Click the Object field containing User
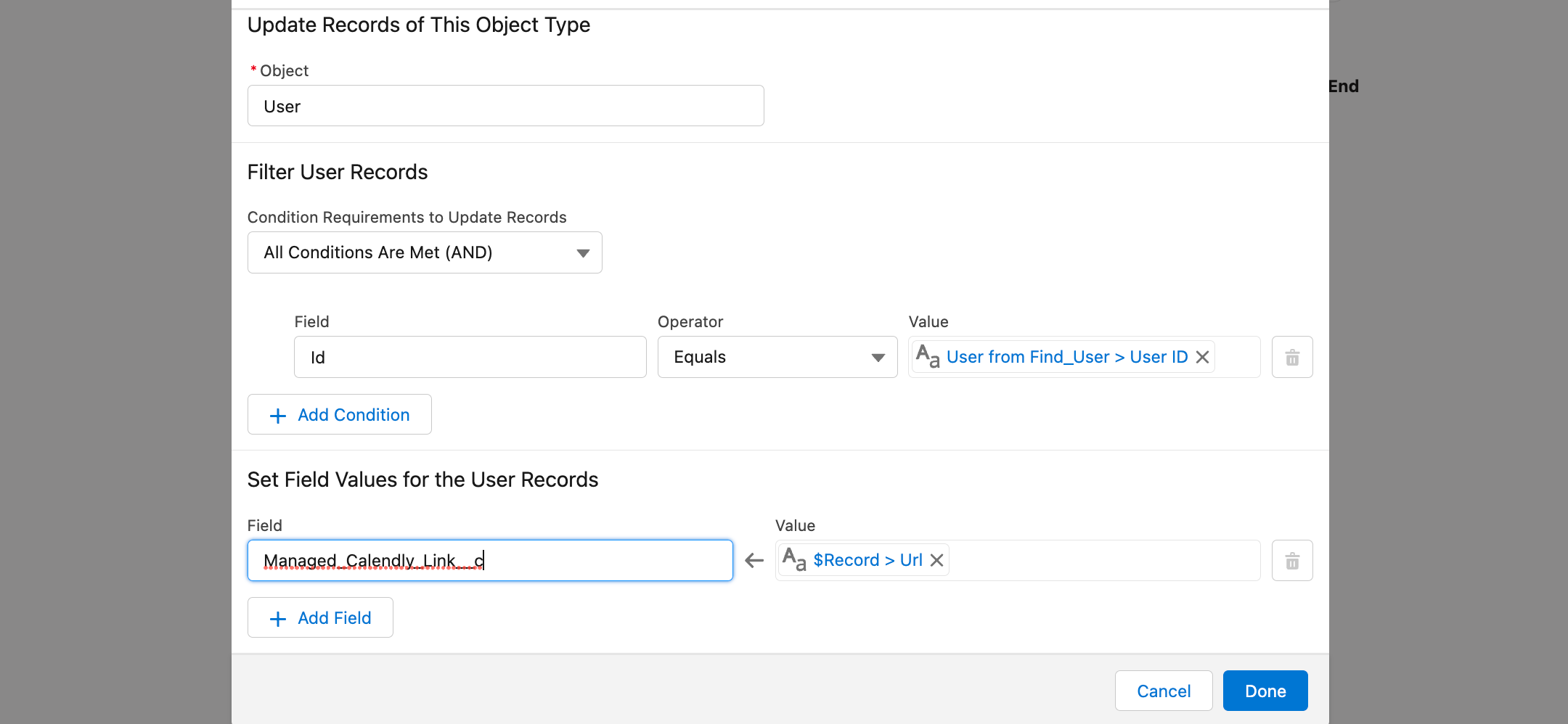1568x724 pixels. click(x=505, y=106)
